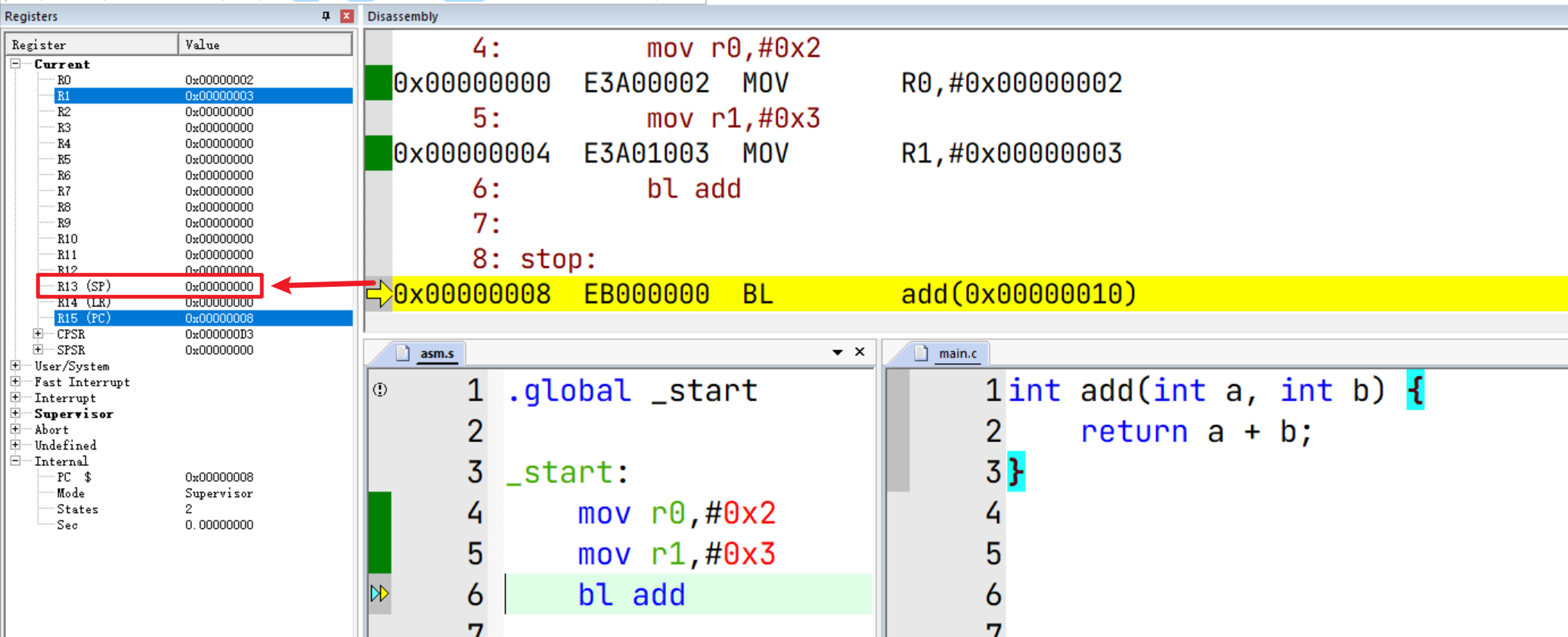
Task: Select the R5 register row
Action: [203, 160]
